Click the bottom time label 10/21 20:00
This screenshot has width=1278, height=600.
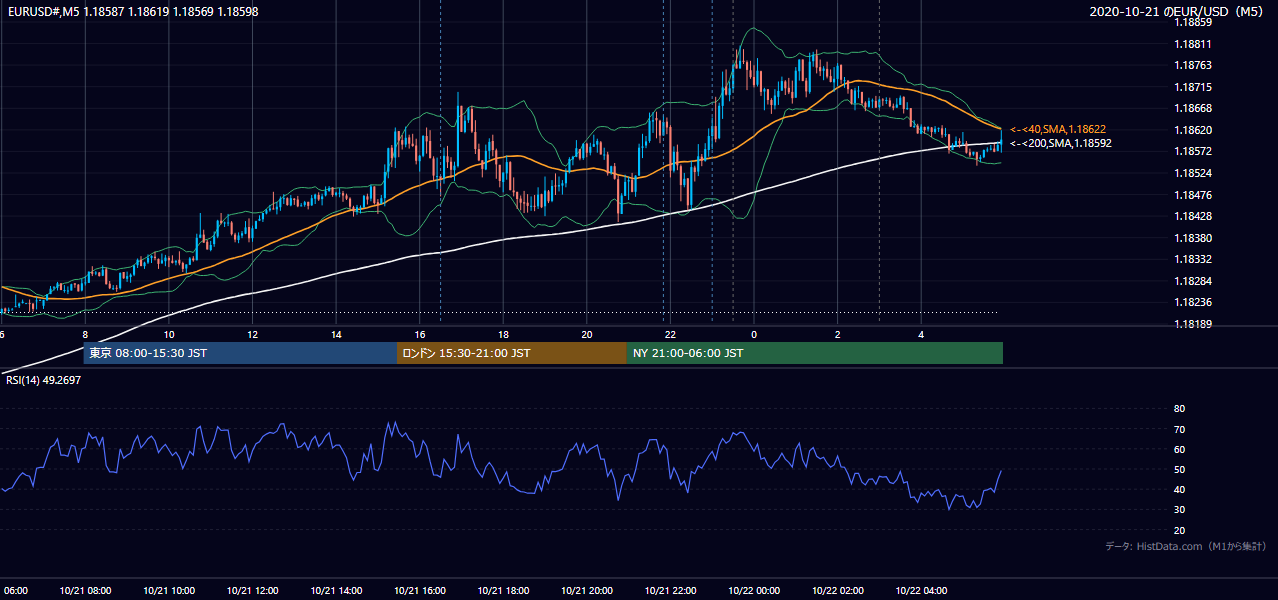(586, 591)
